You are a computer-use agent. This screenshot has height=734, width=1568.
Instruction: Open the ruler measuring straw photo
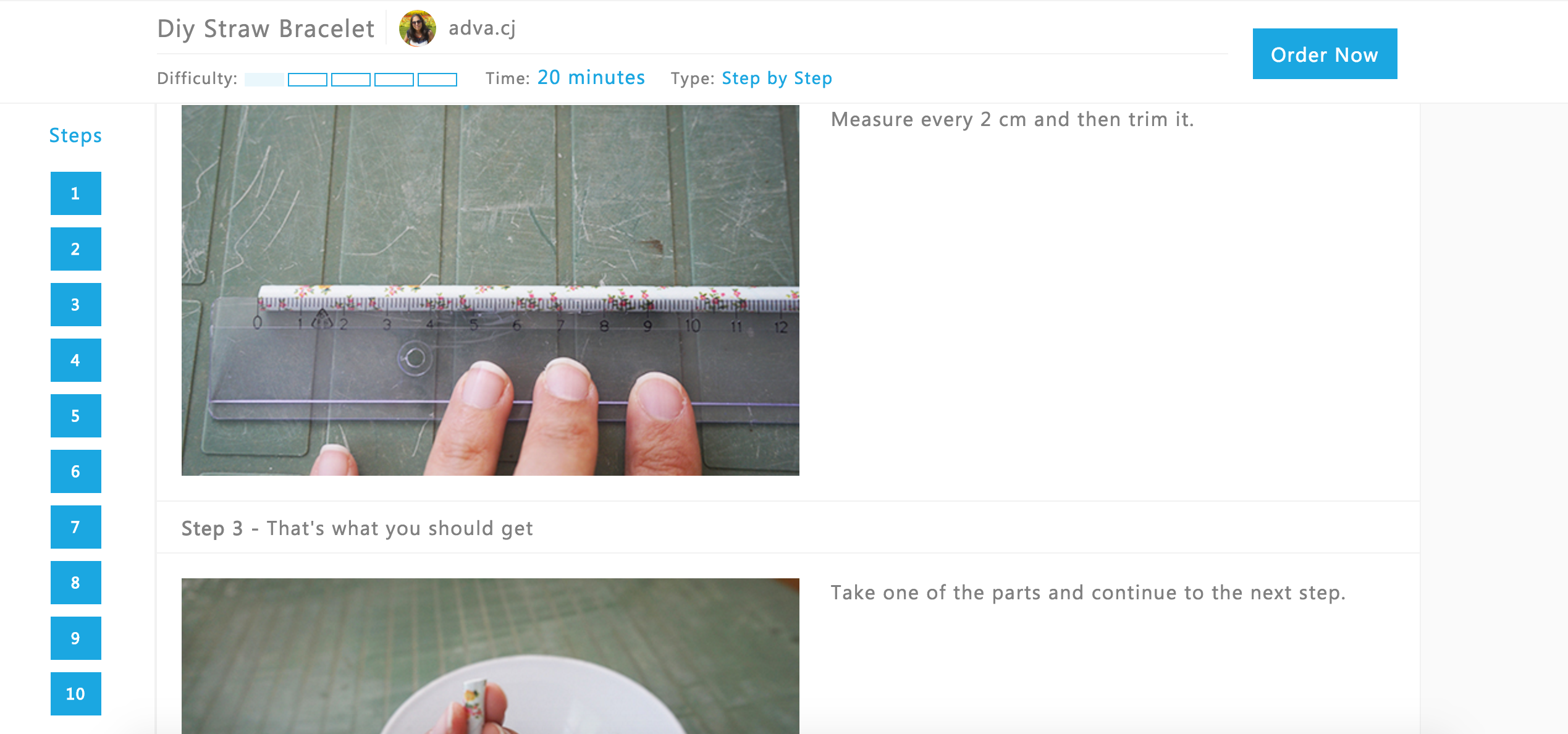click(x=491, y=290)
